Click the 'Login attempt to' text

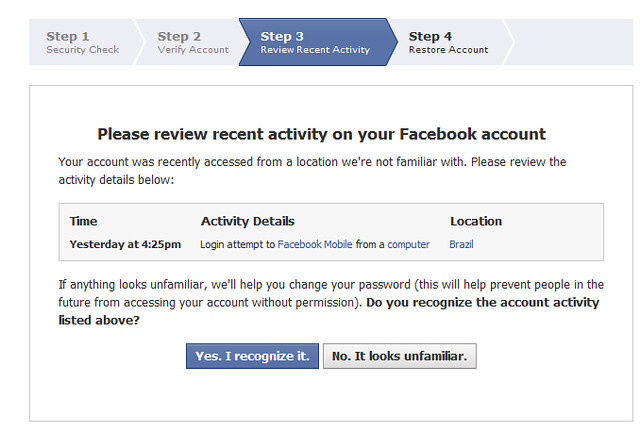[x=238, y=244]
